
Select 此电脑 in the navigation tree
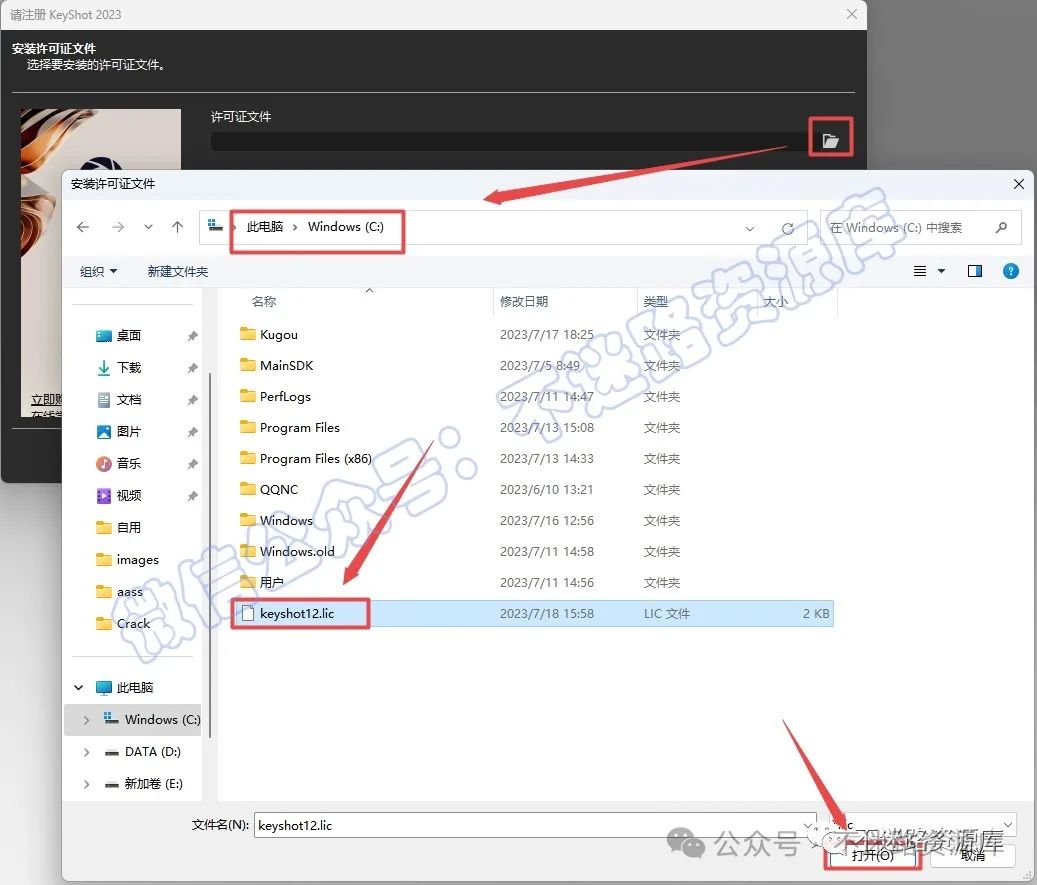134,688
